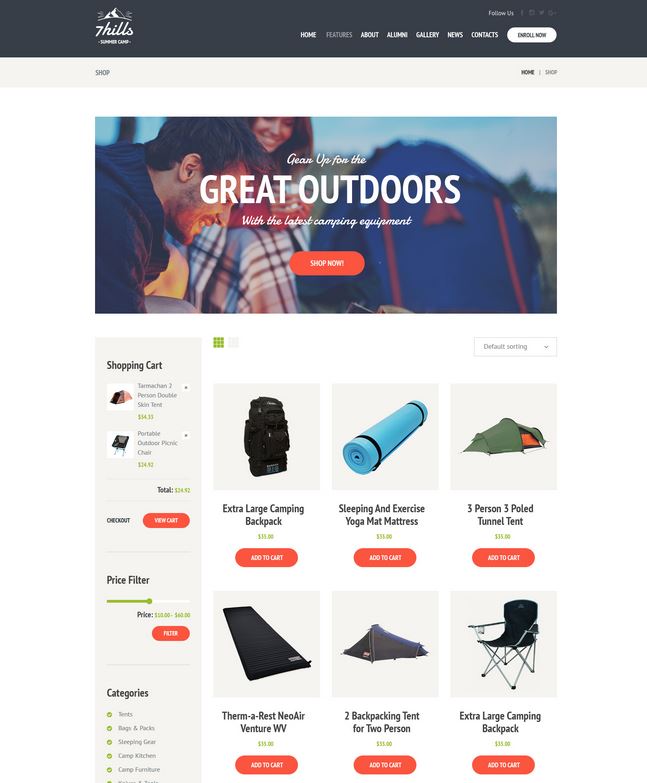The image size is (647, 783).
Task: Click the price filter slider handle
Action: (149, 601)
